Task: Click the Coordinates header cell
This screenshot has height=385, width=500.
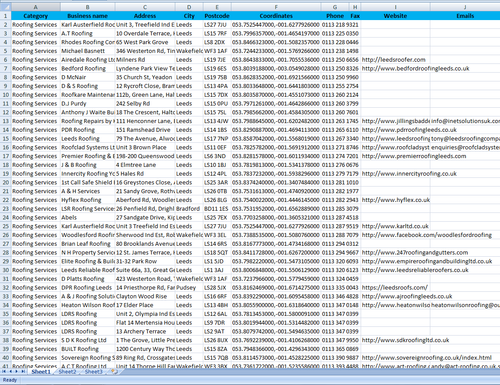Action: pos(276,16)
